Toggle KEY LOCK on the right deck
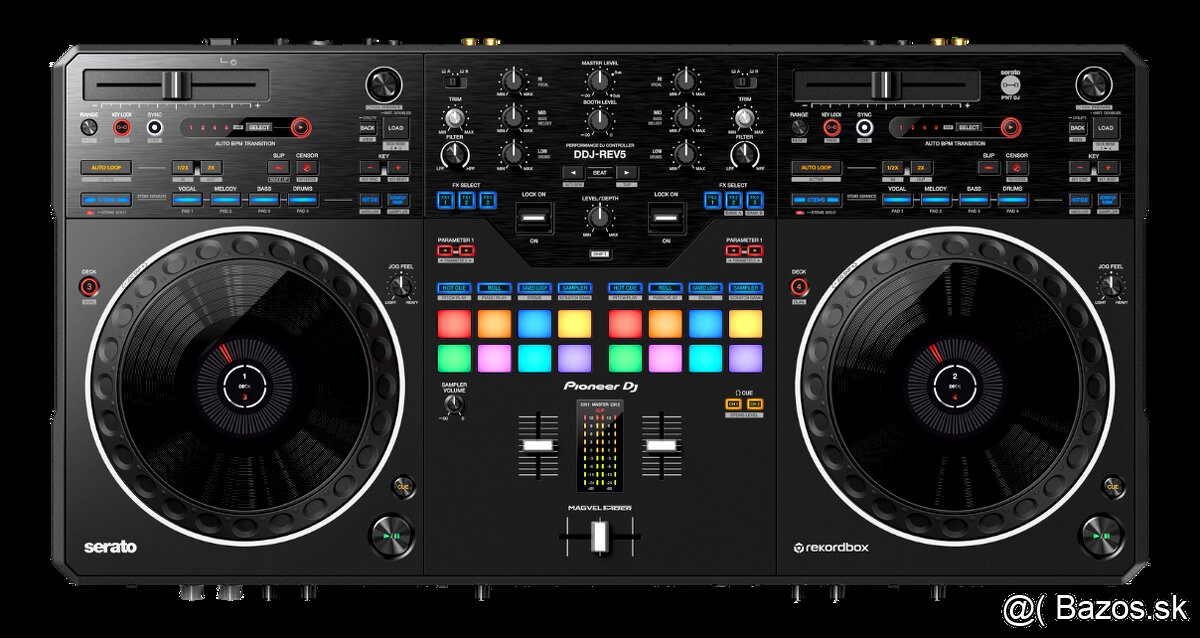 click(832, 128)
